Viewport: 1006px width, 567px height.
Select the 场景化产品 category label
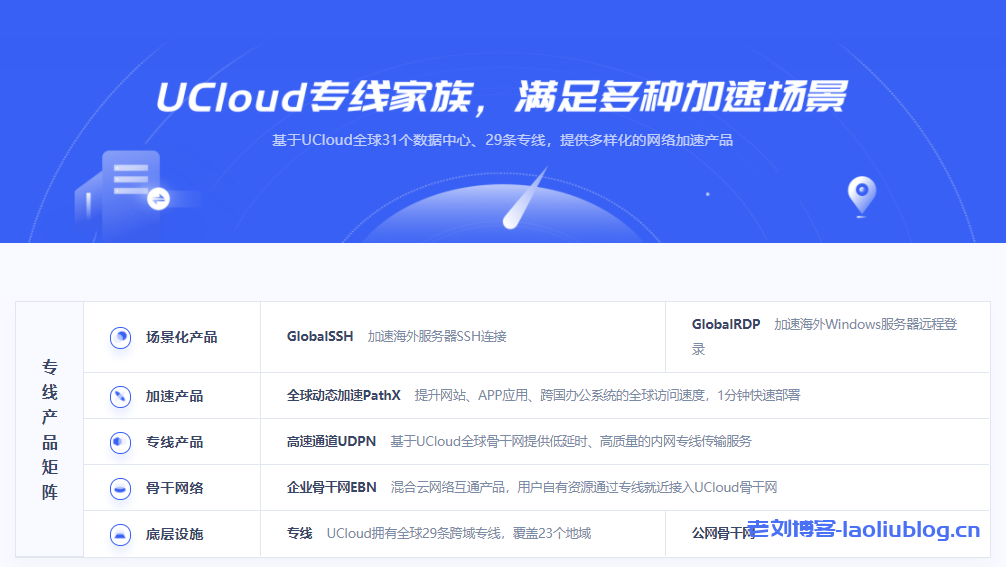(x=181, y=337)
